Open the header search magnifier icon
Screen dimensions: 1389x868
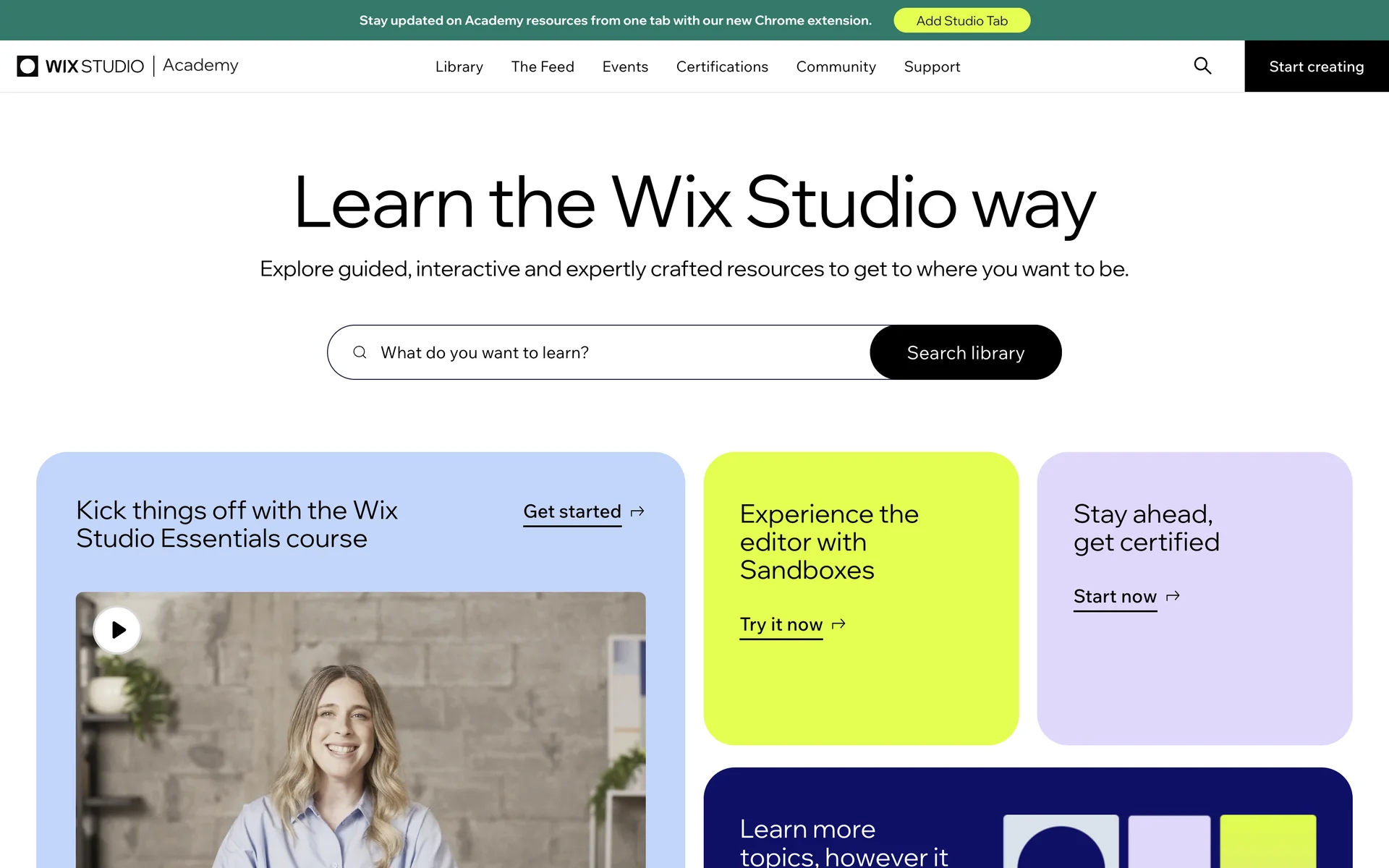[x=1202, y=66]
